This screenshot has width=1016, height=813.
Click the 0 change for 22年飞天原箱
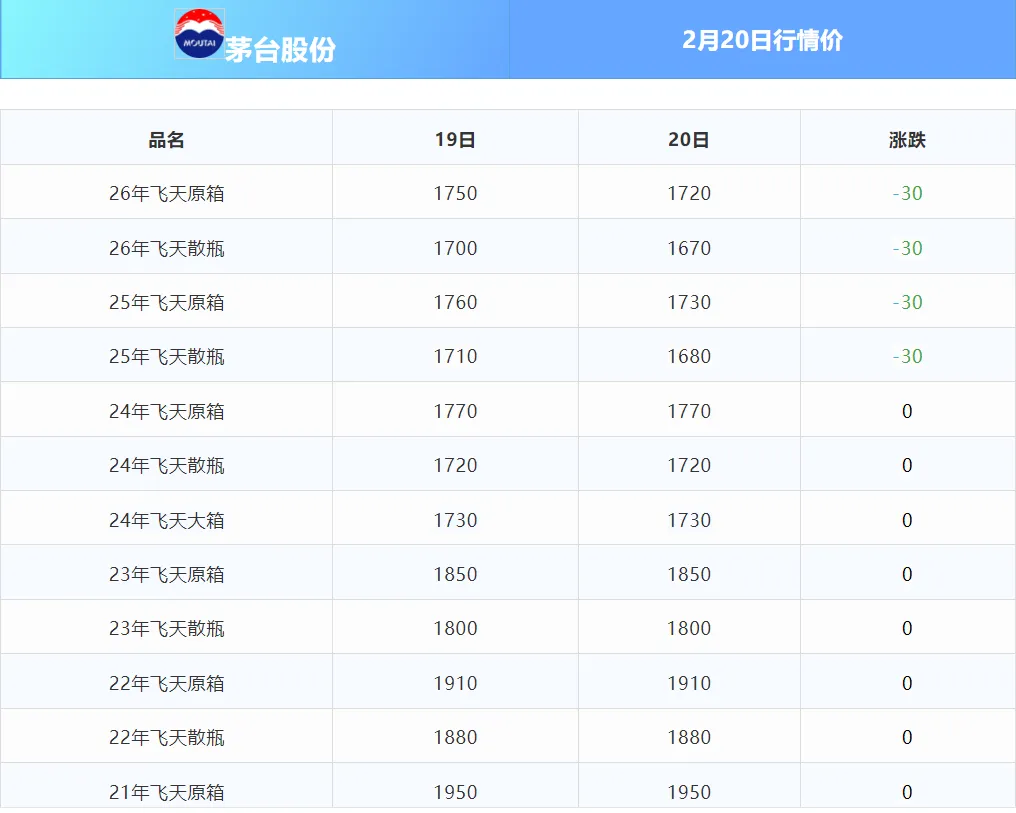point(907,683)
